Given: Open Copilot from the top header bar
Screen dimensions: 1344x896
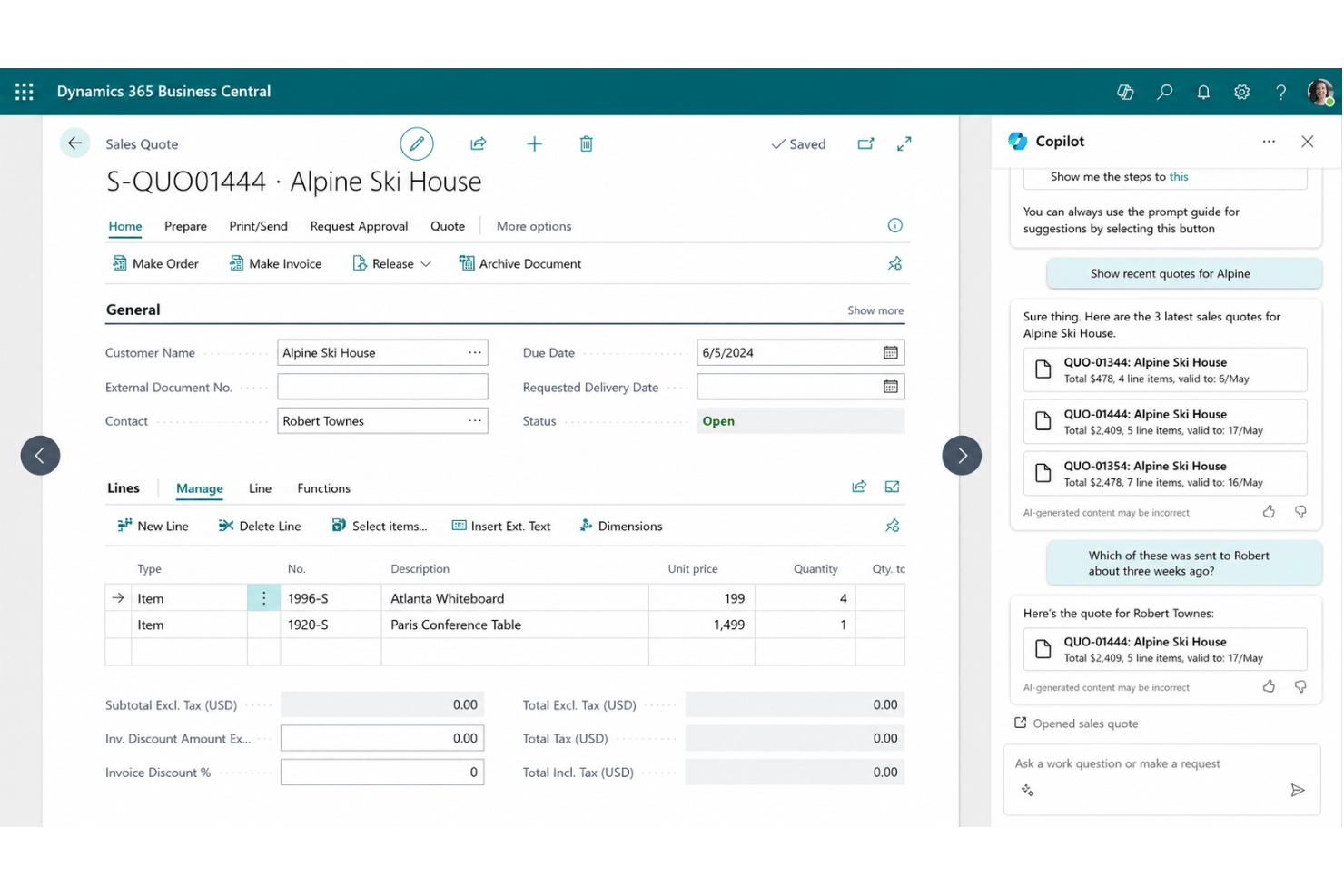Looking at the screenshot, I should (1125, 92).
